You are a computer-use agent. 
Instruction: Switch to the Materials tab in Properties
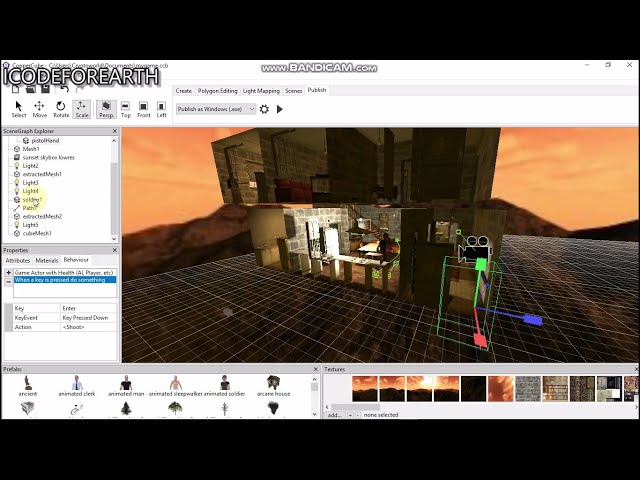click(x=47, y=260)
